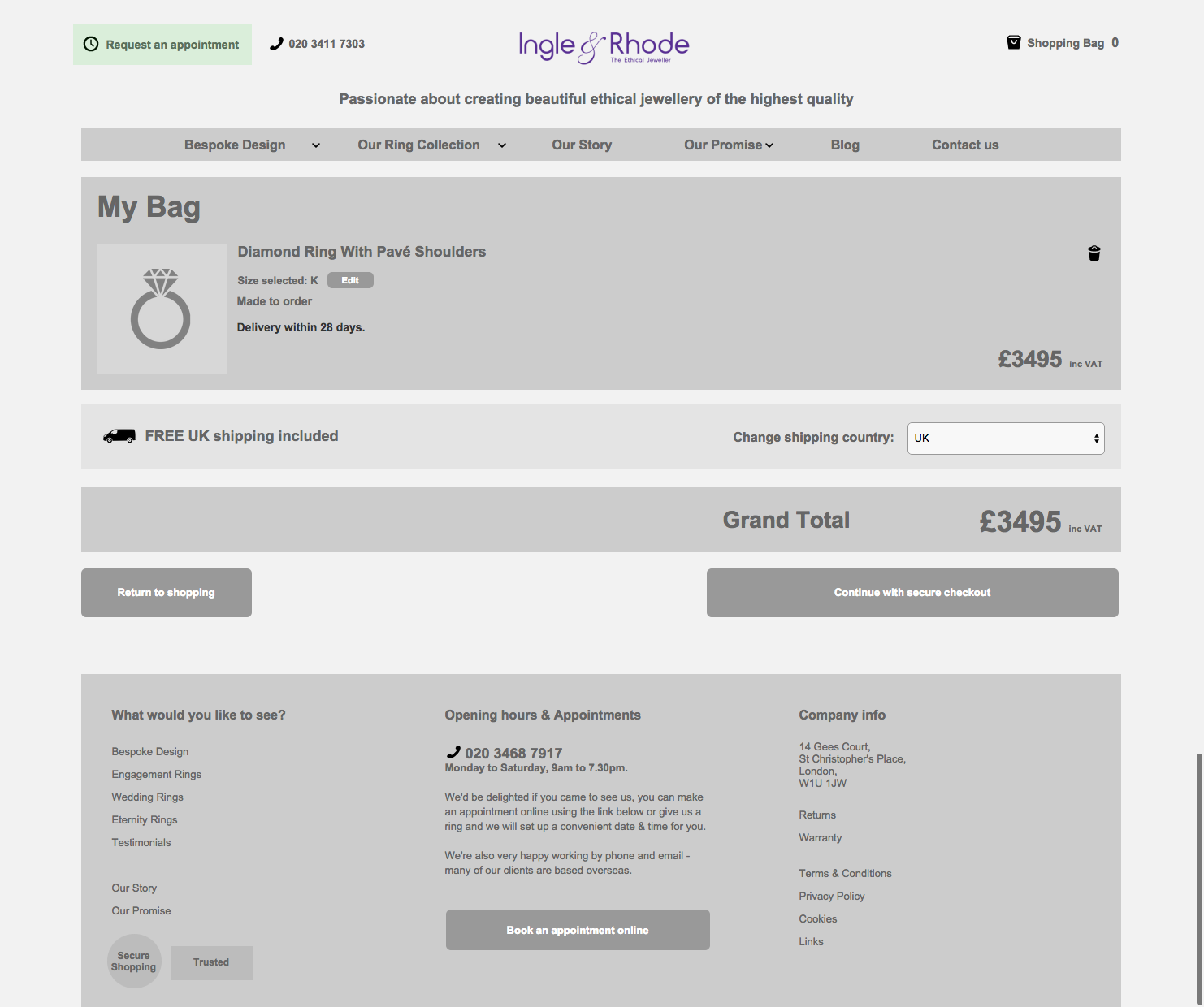
Task: Click the phone icon next to 020 3411 7303
Action: (277, 44)
